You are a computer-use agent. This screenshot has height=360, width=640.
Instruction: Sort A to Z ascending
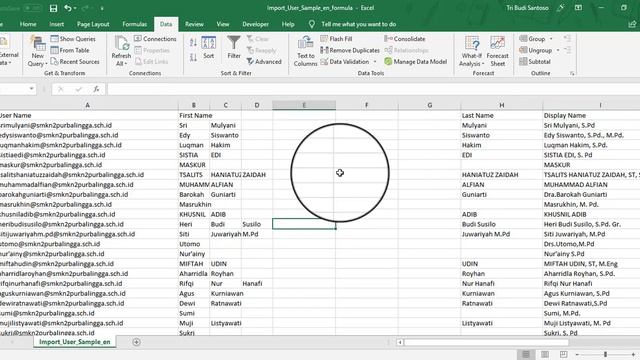coord(193,42)
